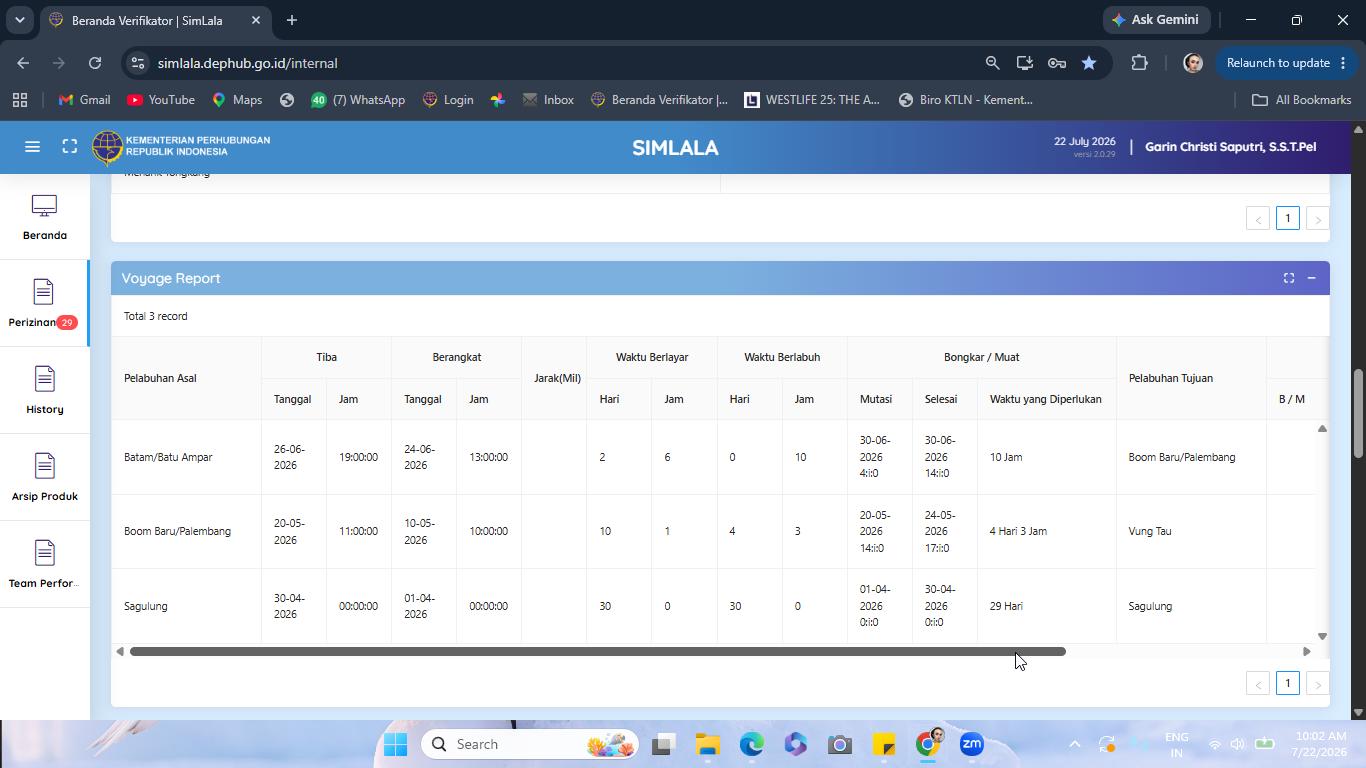Click the table's scroll up arrow
Viewport: 1366px width, 768px height.
[1322, 428]
